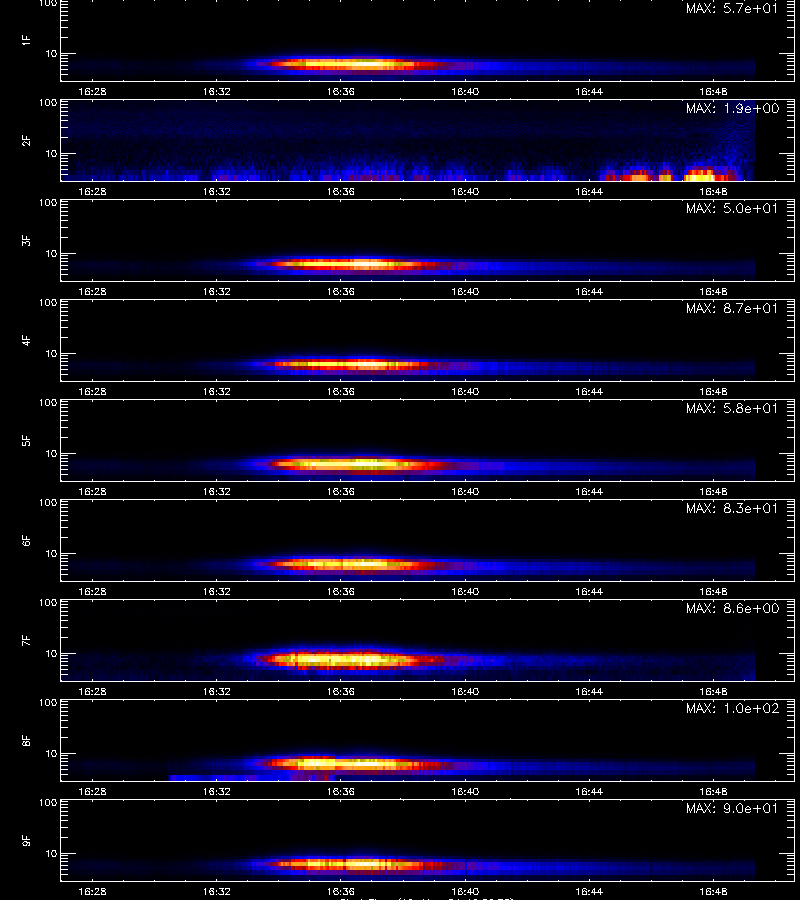Click the bright emission core in panel 3F

point(347,265)
